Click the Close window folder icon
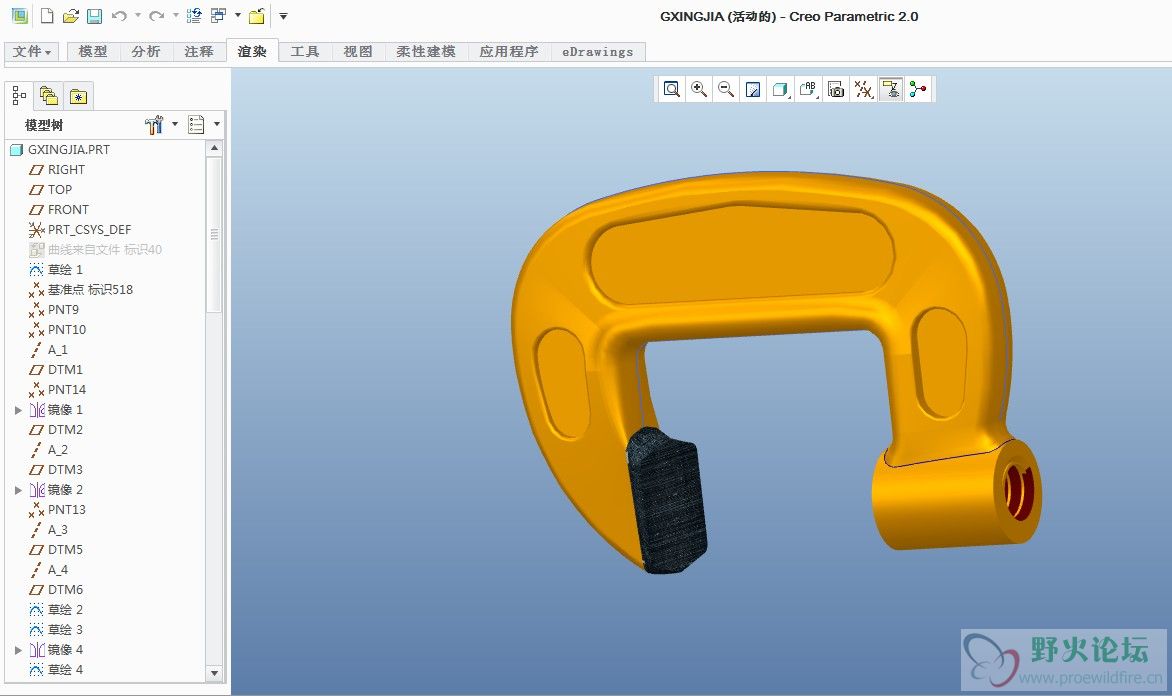The width and height of the screenshot is (1172, 696). tap(256, 16)
